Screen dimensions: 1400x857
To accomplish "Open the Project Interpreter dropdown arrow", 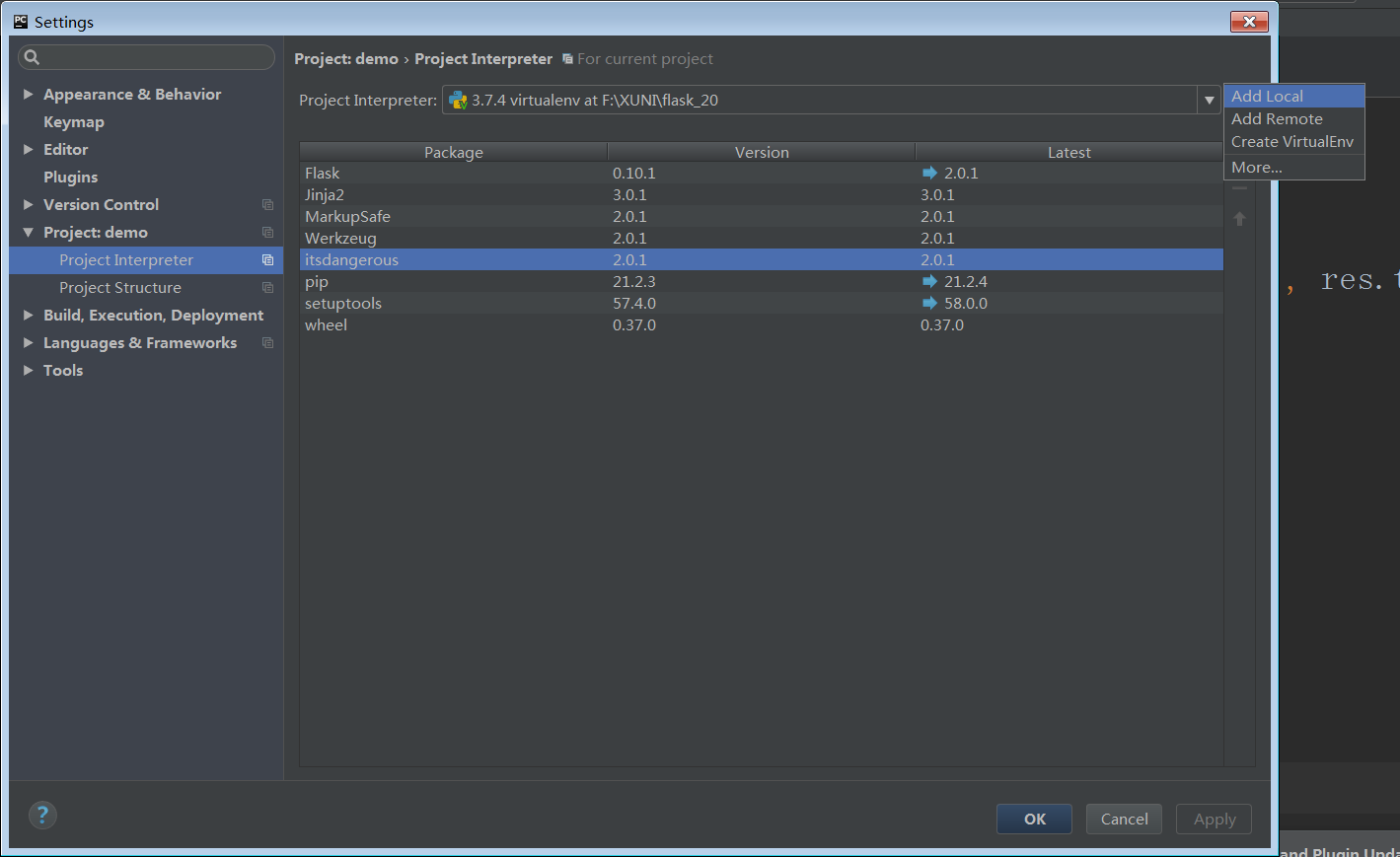I will click(x=1209, y=100).
